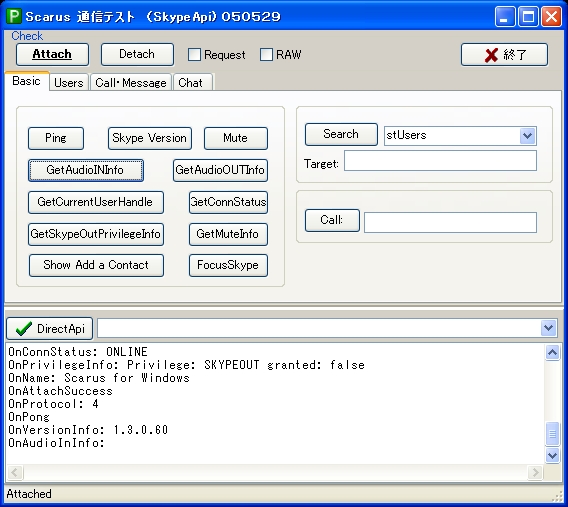568x507 pixels.
Task: Click the OnName: Scarus for Windows line
Action: (99, 377)
